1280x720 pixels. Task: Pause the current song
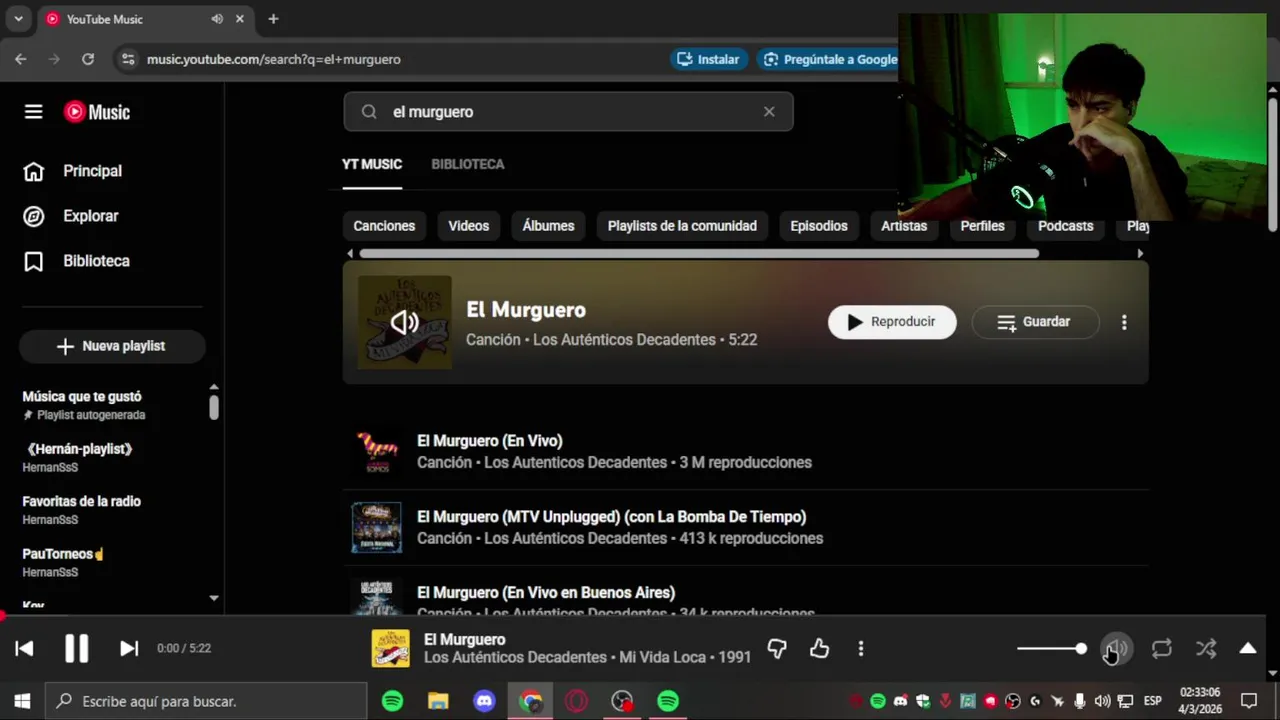click(77, 648)
